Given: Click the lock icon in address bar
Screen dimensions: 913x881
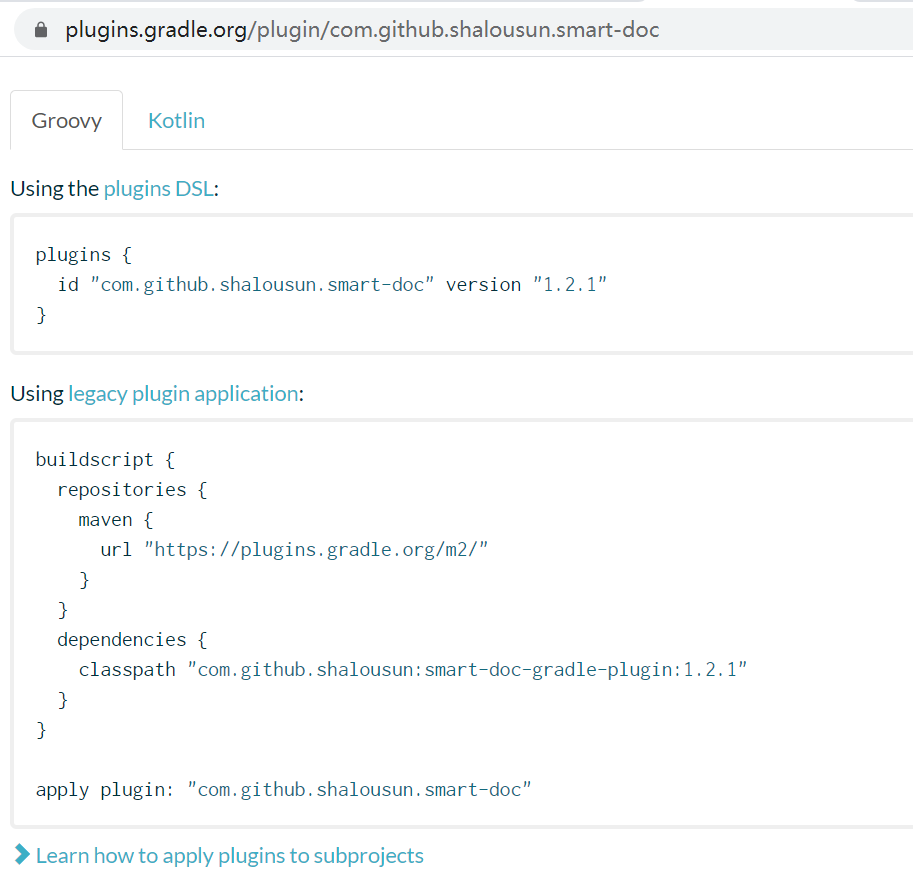Looking at the screenshot, I should (41, 30).
